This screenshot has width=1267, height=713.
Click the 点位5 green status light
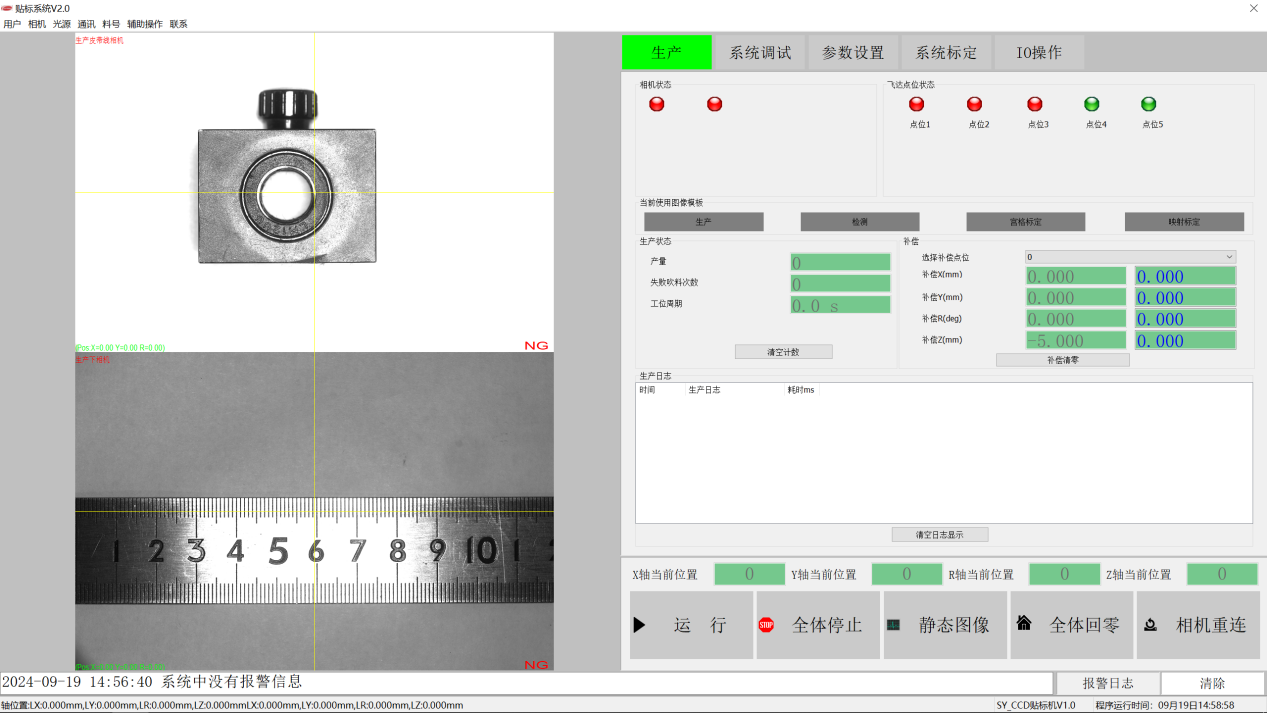coord(1149,104)
